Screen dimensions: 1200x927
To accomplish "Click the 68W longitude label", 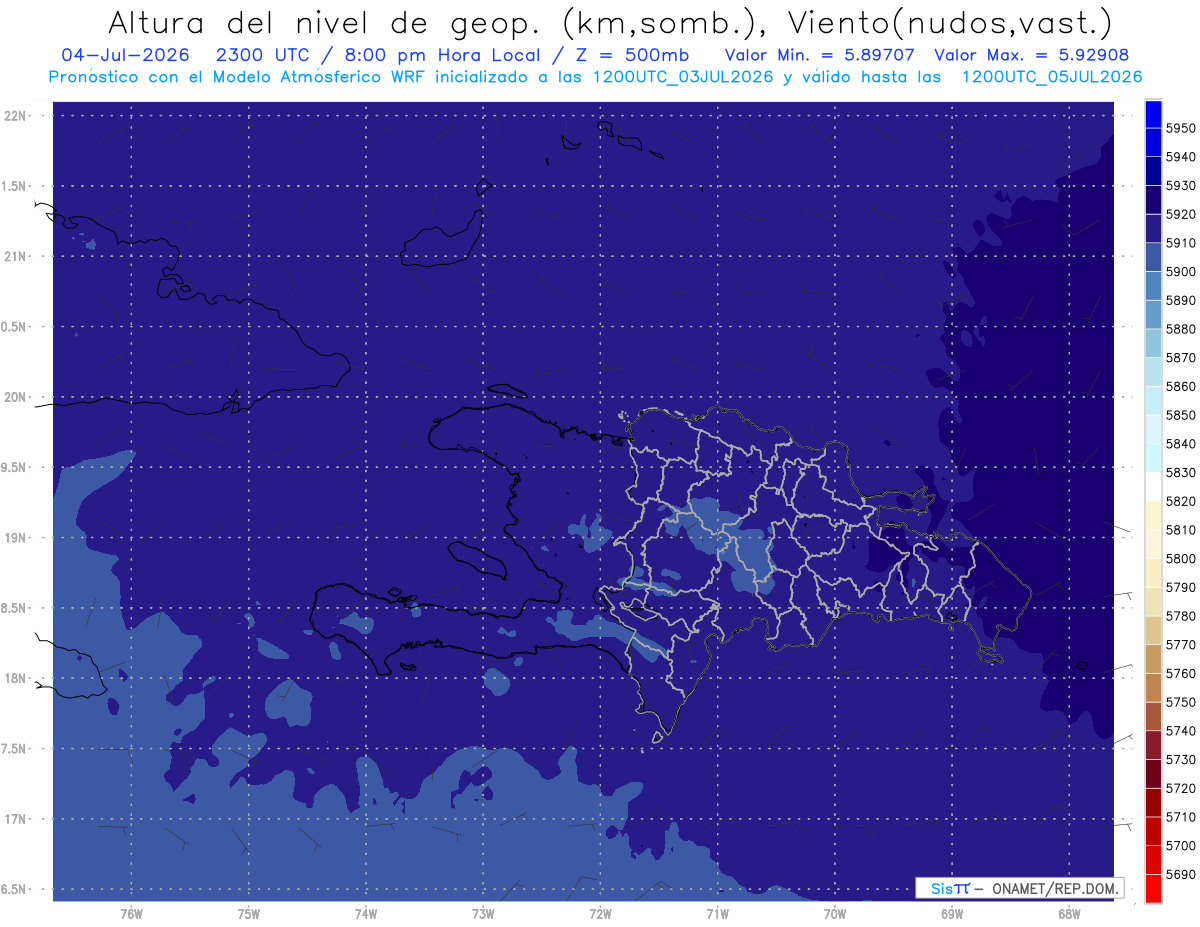I will pyautogui.click(x=1069, y=914).
